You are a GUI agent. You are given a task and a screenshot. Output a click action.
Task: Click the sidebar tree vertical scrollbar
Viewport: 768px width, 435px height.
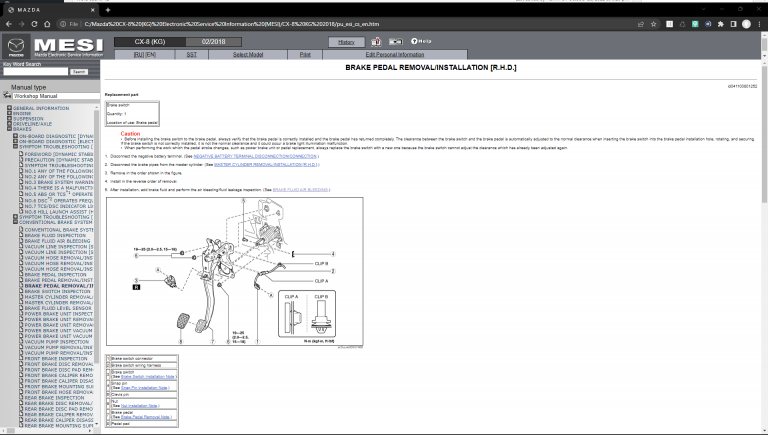point(96,265)
